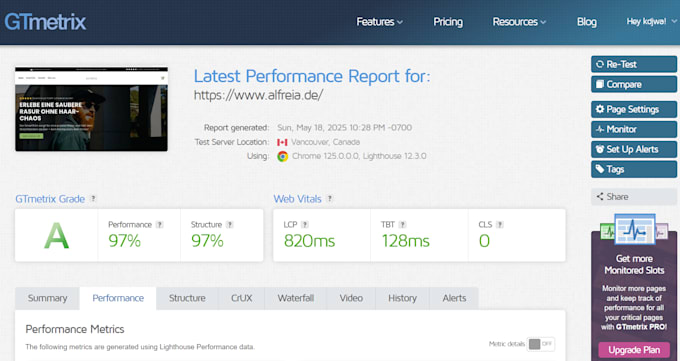The width and height of the screenshot is (680, 361).
Task: Click the Web Vitals help icon
Action: point(330,199)
